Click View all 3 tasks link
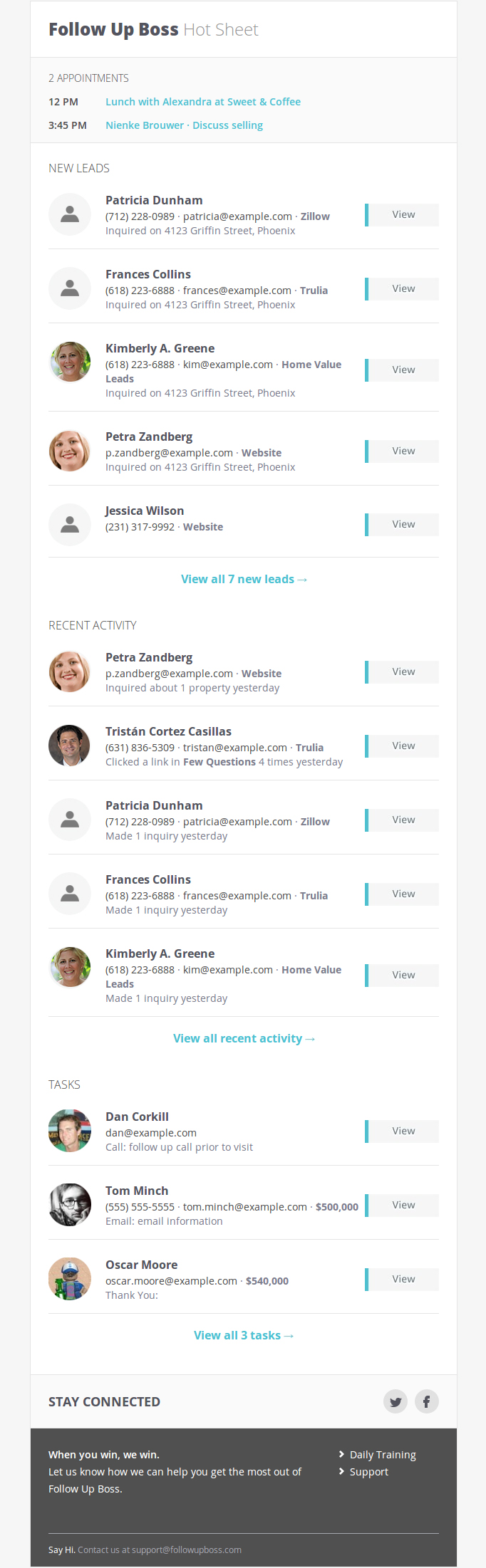This screenshot has width=486, height=1568. (244, 1335)
